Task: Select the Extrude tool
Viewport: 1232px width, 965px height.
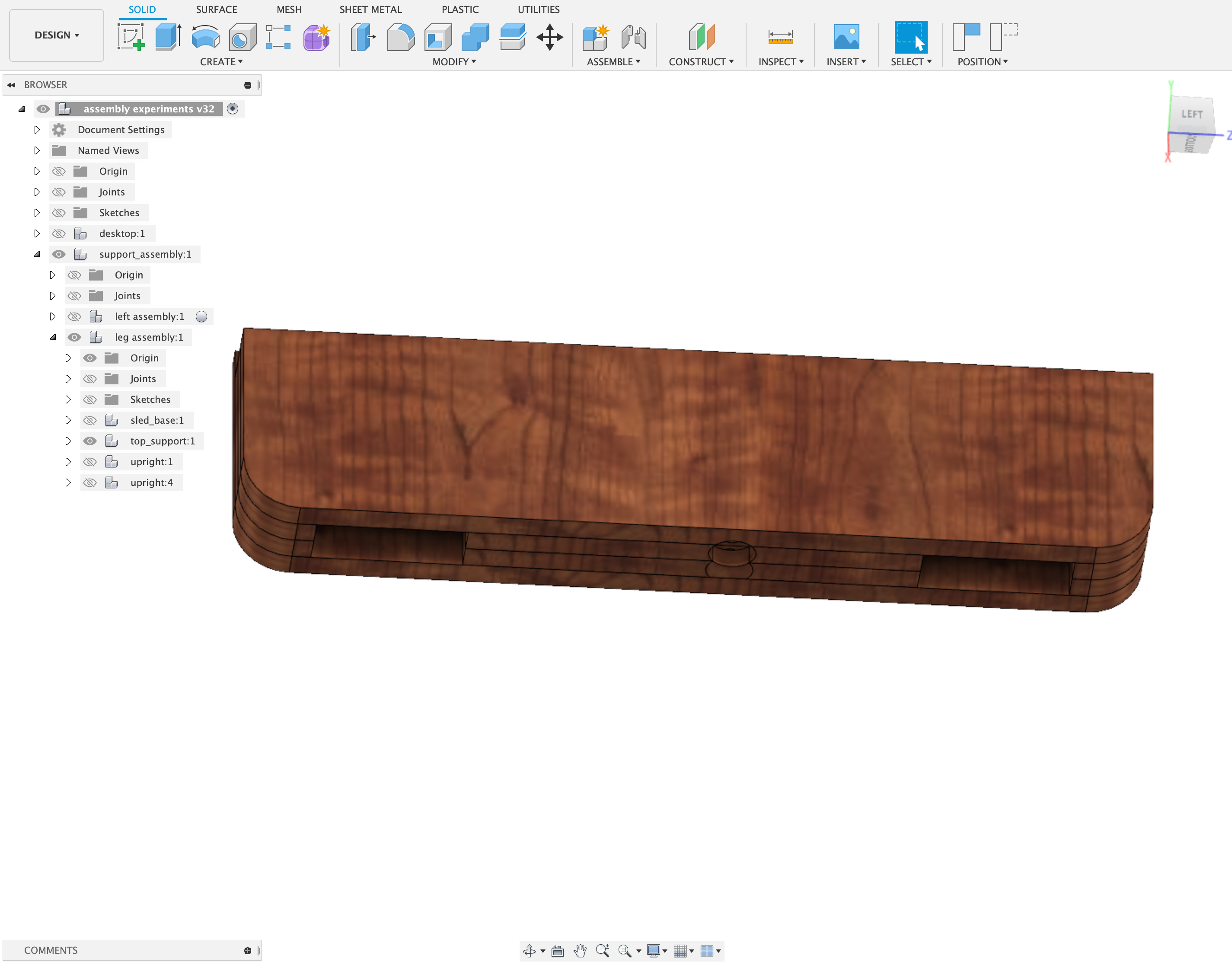Action: pyautogui.click(x=166, y=38)
